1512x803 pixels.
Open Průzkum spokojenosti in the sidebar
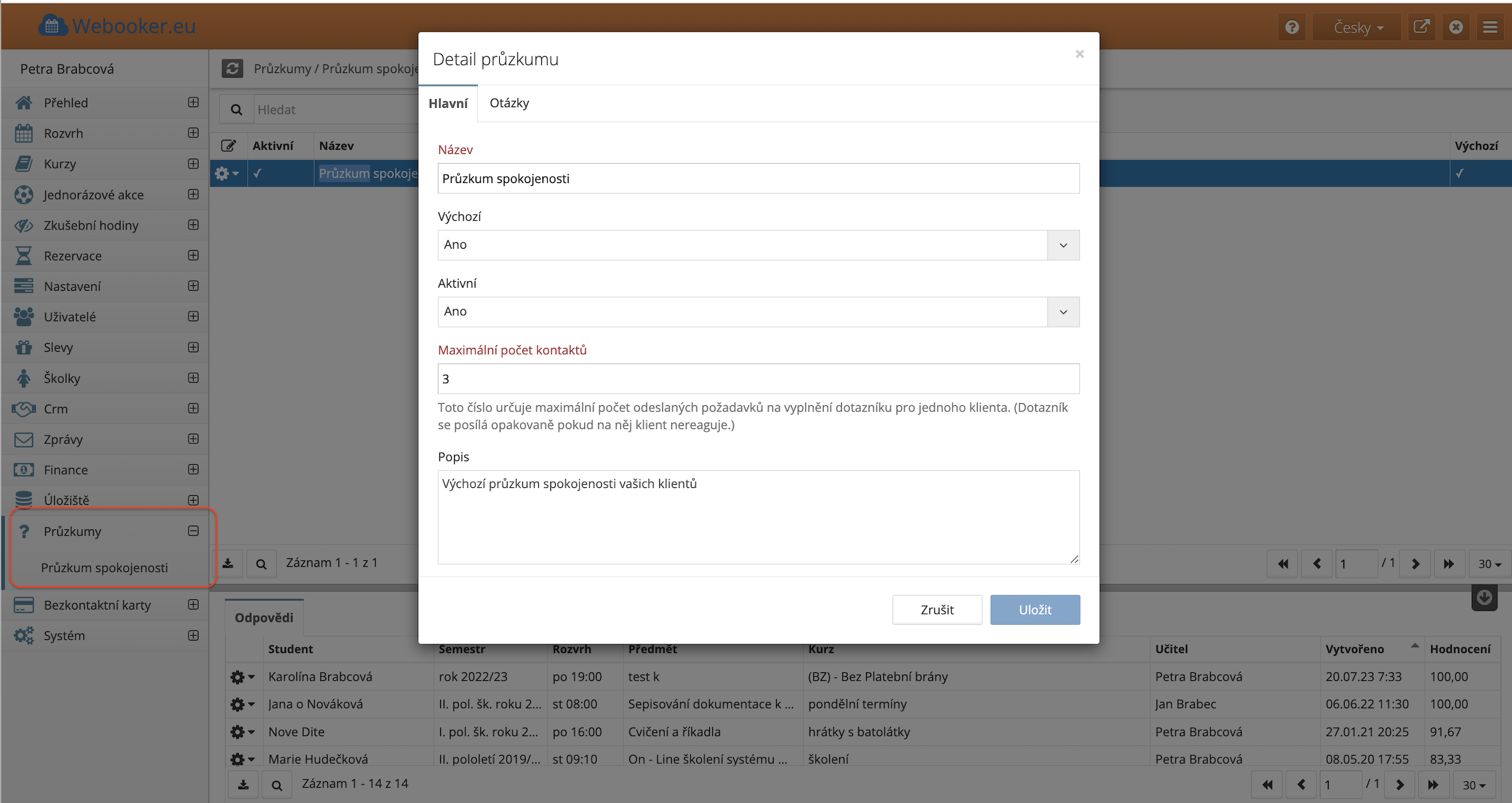[105, 568]
